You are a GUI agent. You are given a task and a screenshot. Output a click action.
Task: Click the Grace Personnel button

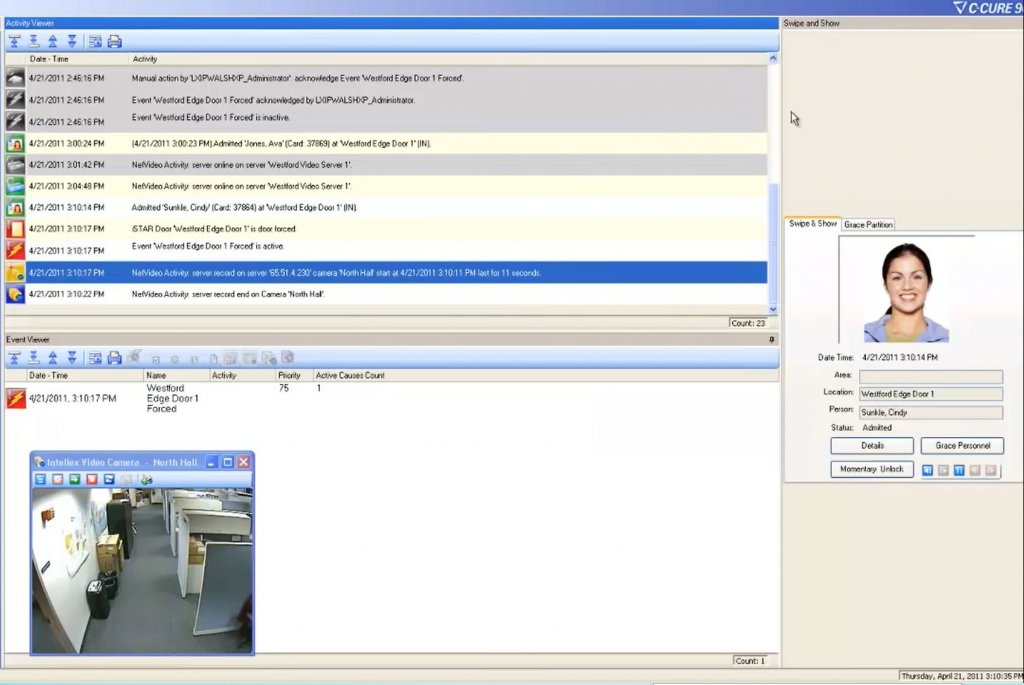tap(962, 446)
